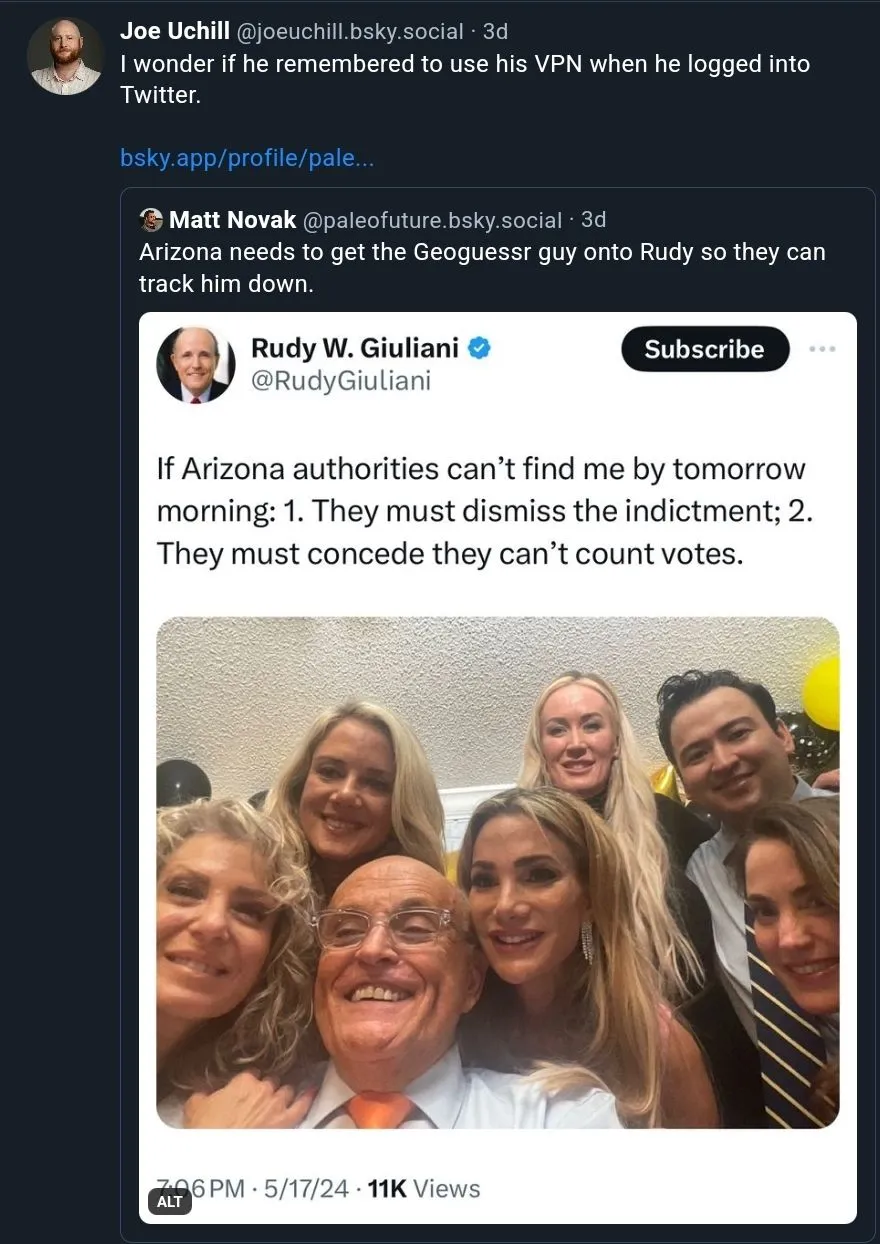The height and width of the screenshot is (1244, 880).
Task: Open the quoted post about the Geoguessr guy
Action: (498, 714)
